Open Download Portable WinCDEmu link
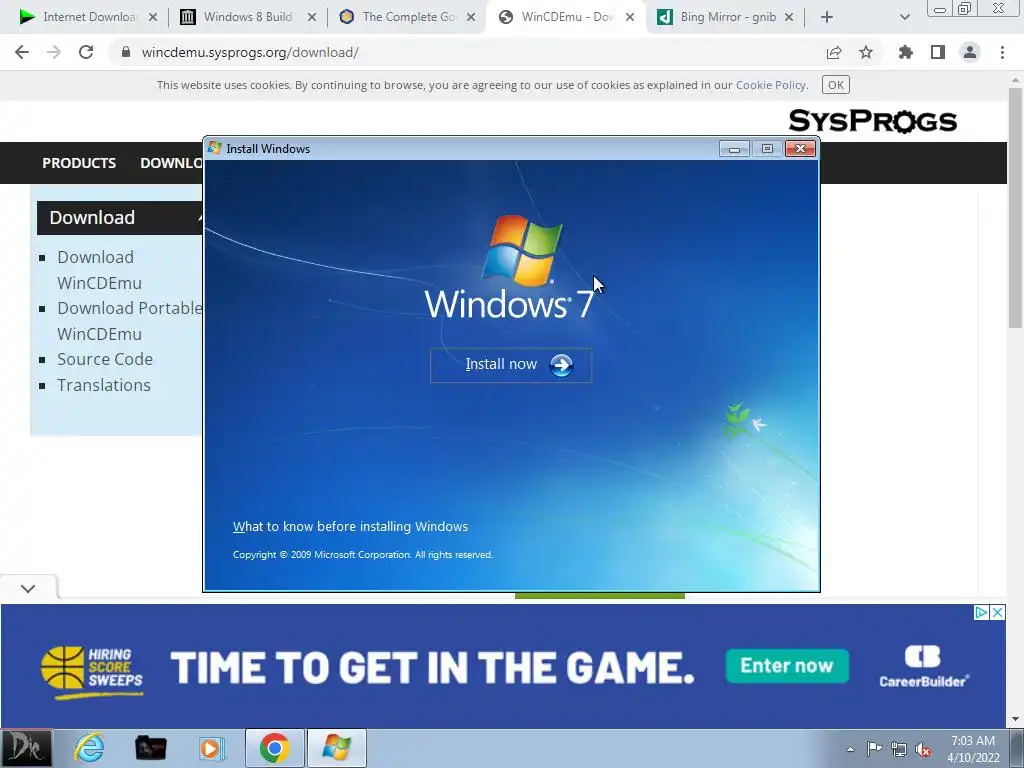The image size is (1024, 768). pyautogui.click(x=129, y=321)
